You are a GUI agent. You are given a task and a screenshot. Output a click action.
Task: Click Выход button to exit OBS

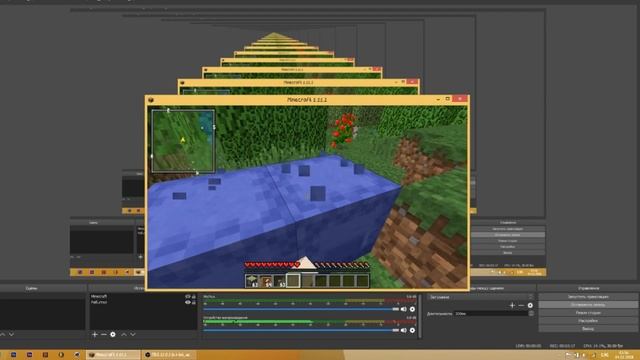click(588, 329)
